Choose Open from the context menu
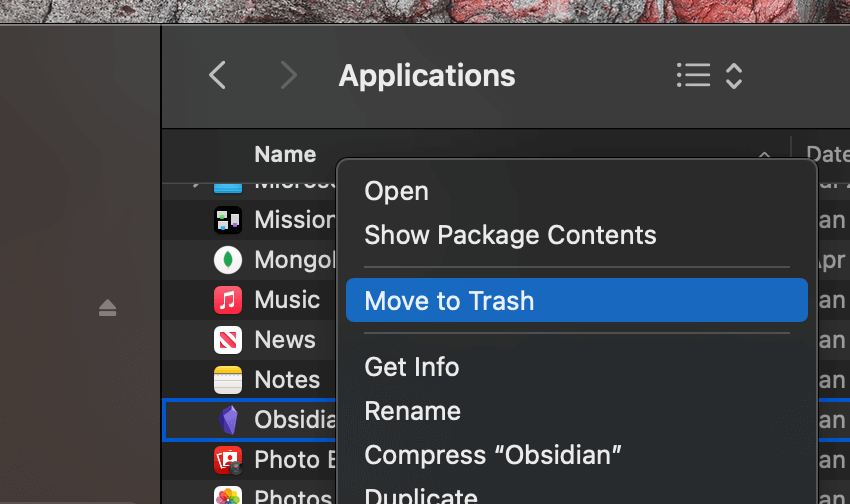 point(396,191)
